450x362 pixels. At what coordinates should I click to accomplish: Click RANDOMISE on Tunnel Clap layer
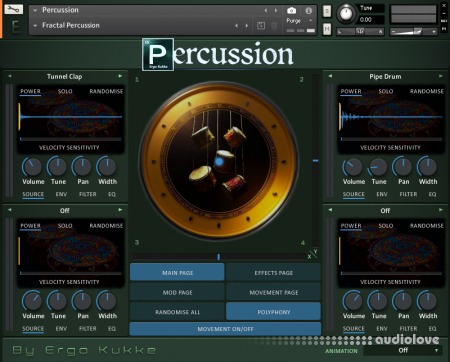point(106,91)
